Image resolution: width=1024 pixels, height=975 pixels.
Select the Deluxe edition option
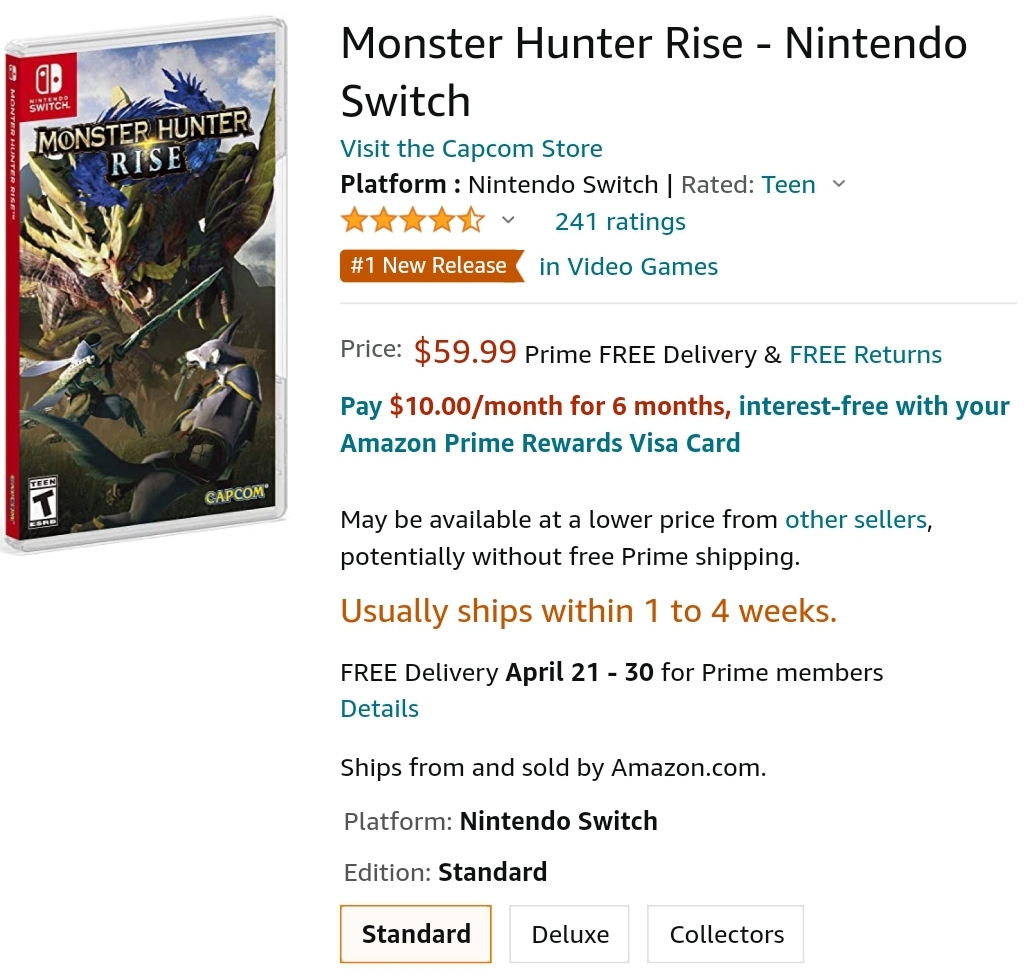569,934
